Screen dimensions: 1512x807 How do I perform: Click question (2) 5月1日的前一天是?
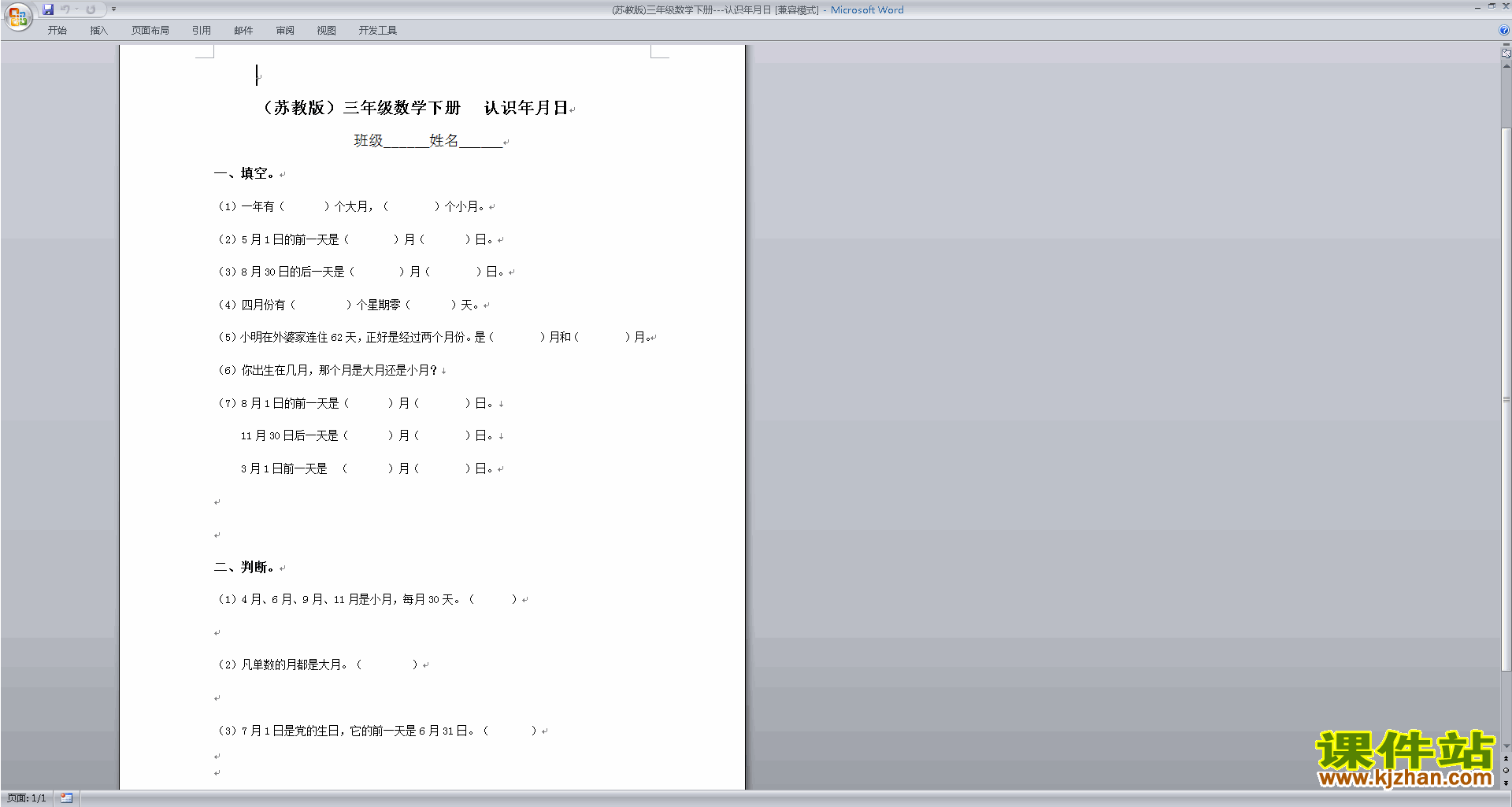(355, 239)
